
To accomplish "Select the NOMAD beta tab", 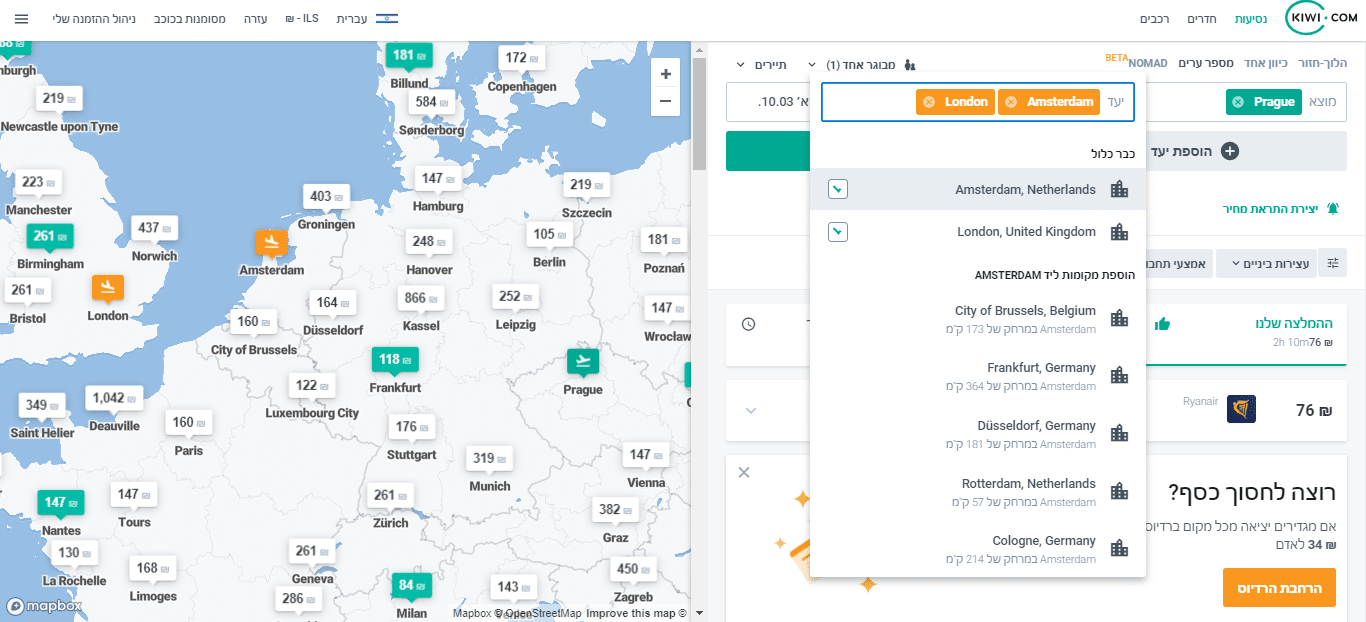I will tap(1147, 63).
